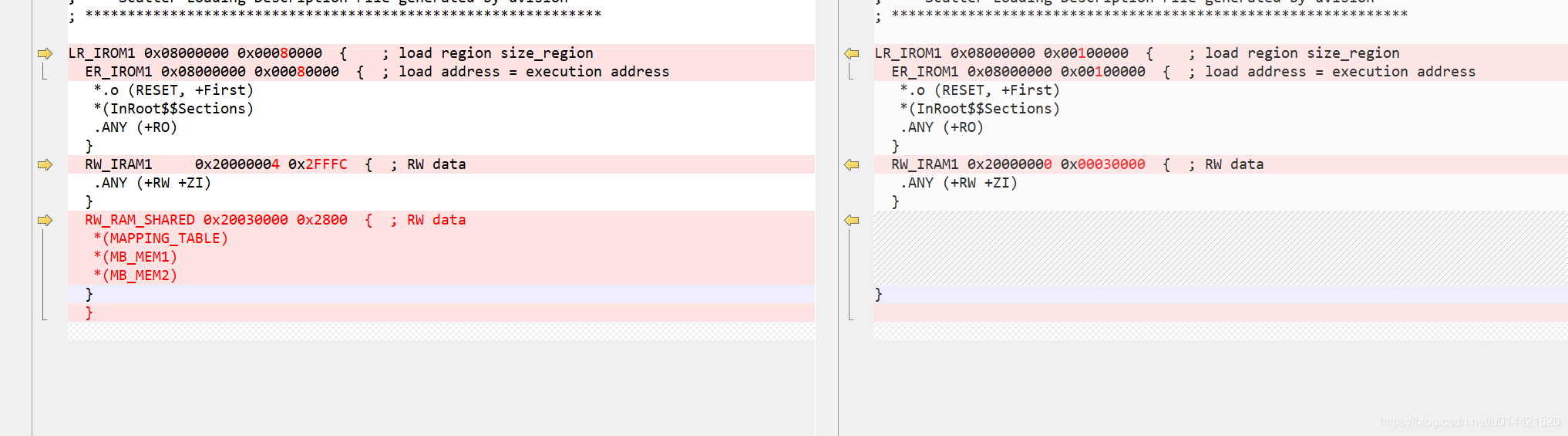Select '.ANY (+RW +ZI)' in left pane
This screenshot has height=436, width=1568.
pos(153,183)
